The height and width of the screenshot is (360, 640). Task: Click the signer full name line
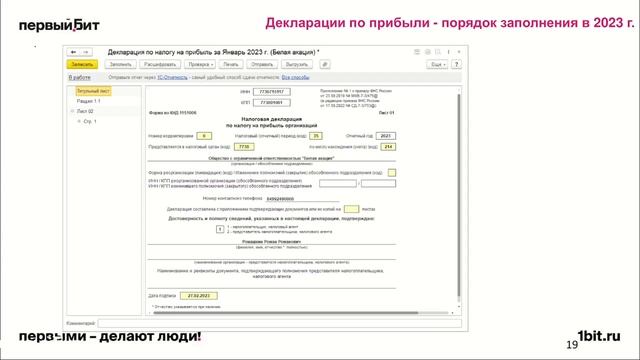(271, 242)
